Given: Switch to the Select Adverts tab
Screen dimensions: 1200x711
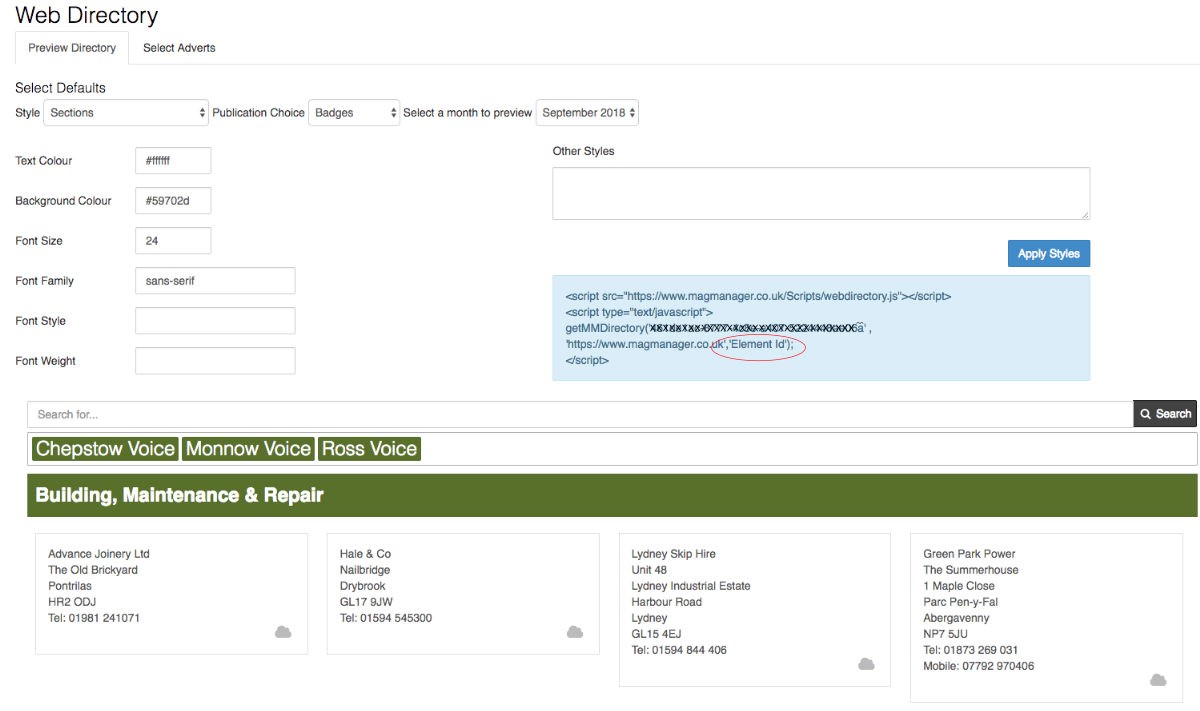Looking at the screenshot, I should [179, 48].
